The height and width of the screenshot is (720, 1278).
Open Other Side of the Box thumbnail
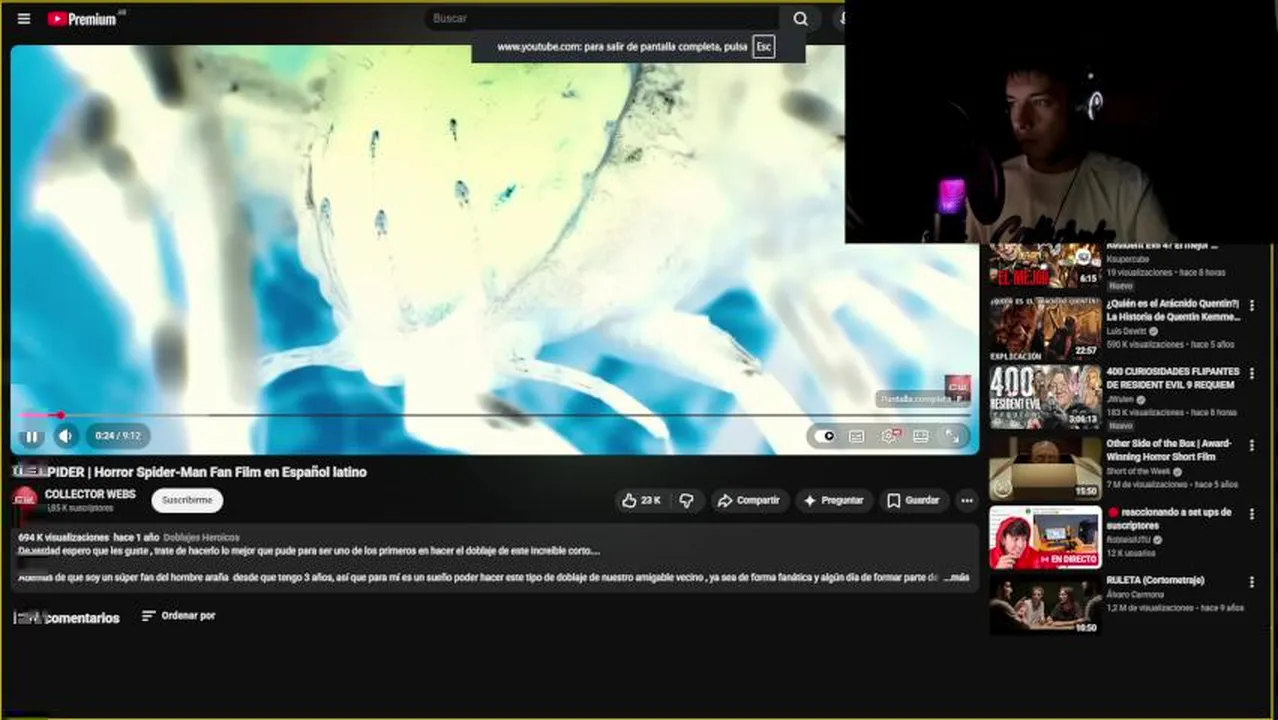coord(1045,468)
